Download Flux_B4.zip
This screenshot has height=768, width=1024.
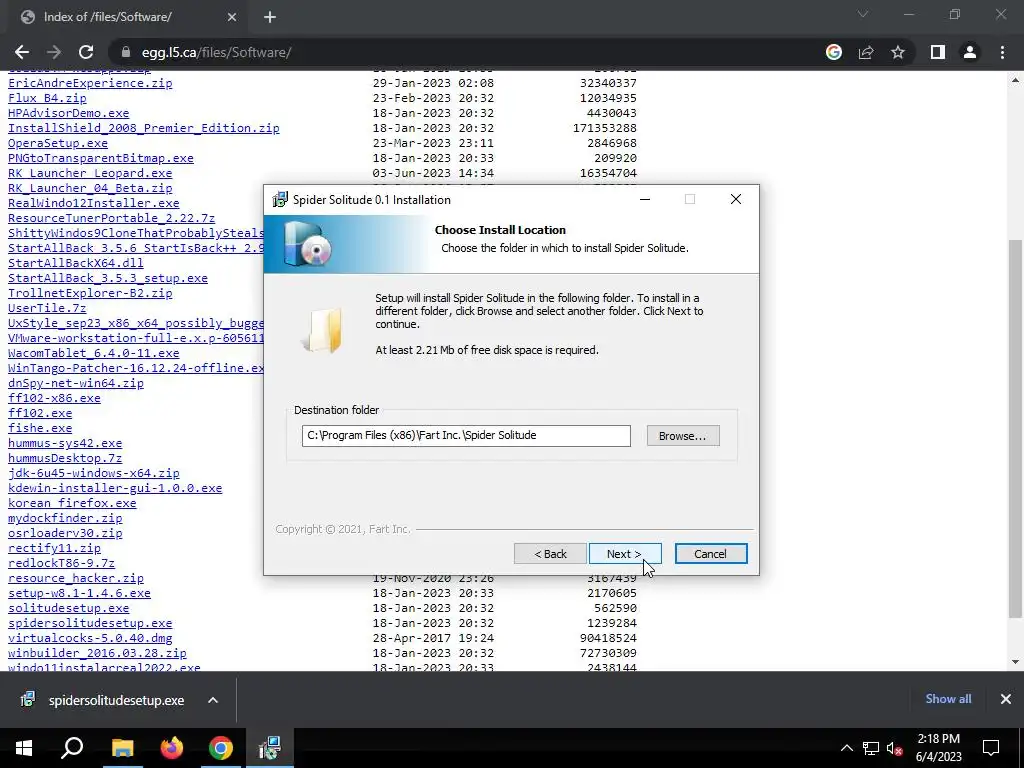pos(47,98)
